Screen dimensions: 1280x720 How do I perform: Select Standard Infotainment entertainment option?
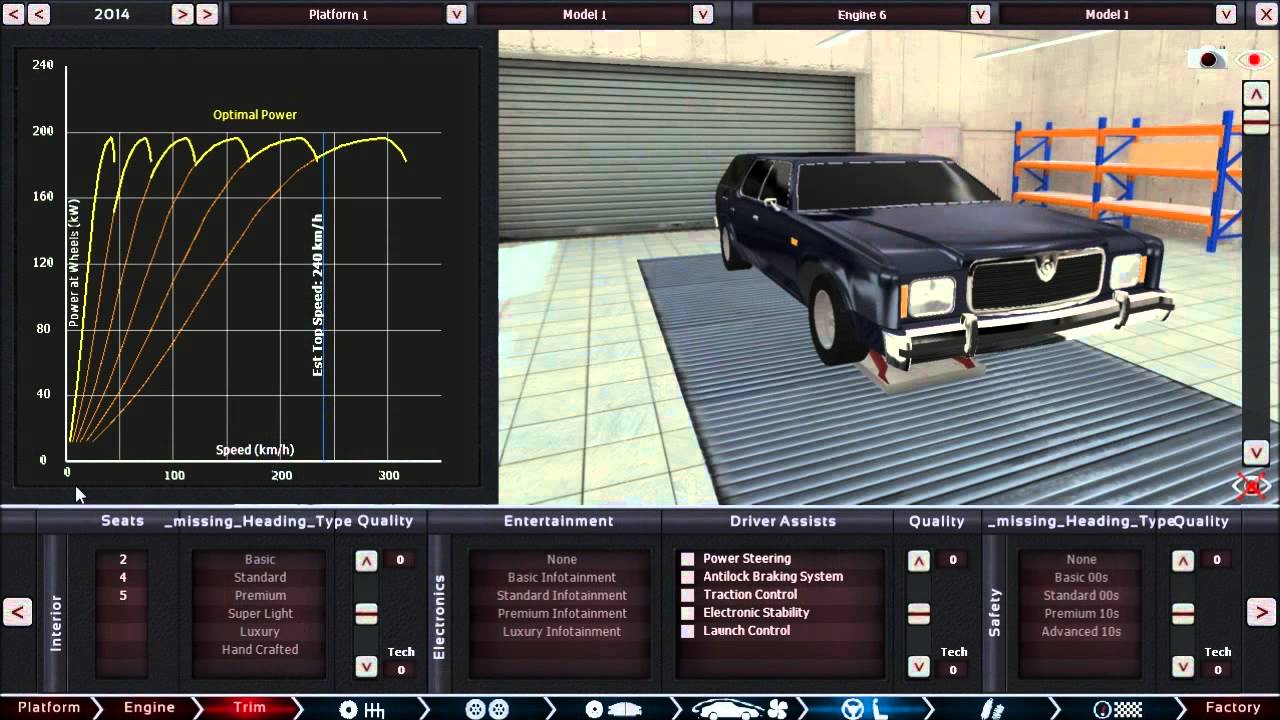pos(562,596)
